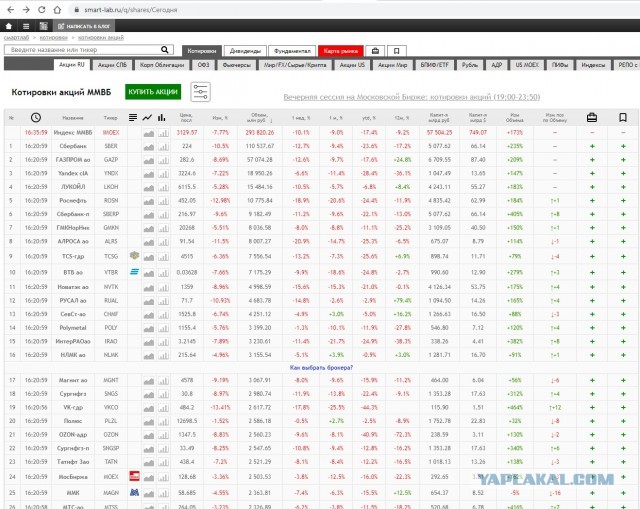Click Роснефть change value -12.98%

[x=220, y=200]
